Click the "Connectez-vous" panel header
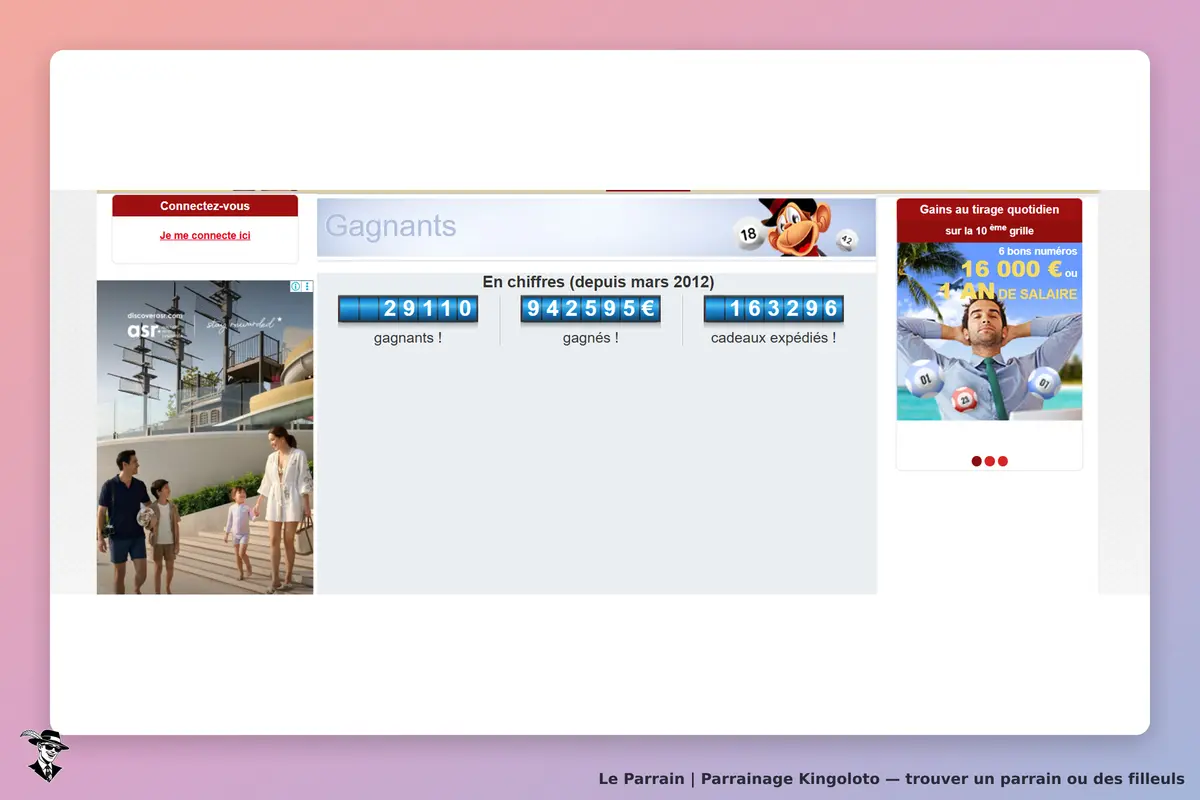The width and height of the screenshot is (1200, 800). point(205,206)
